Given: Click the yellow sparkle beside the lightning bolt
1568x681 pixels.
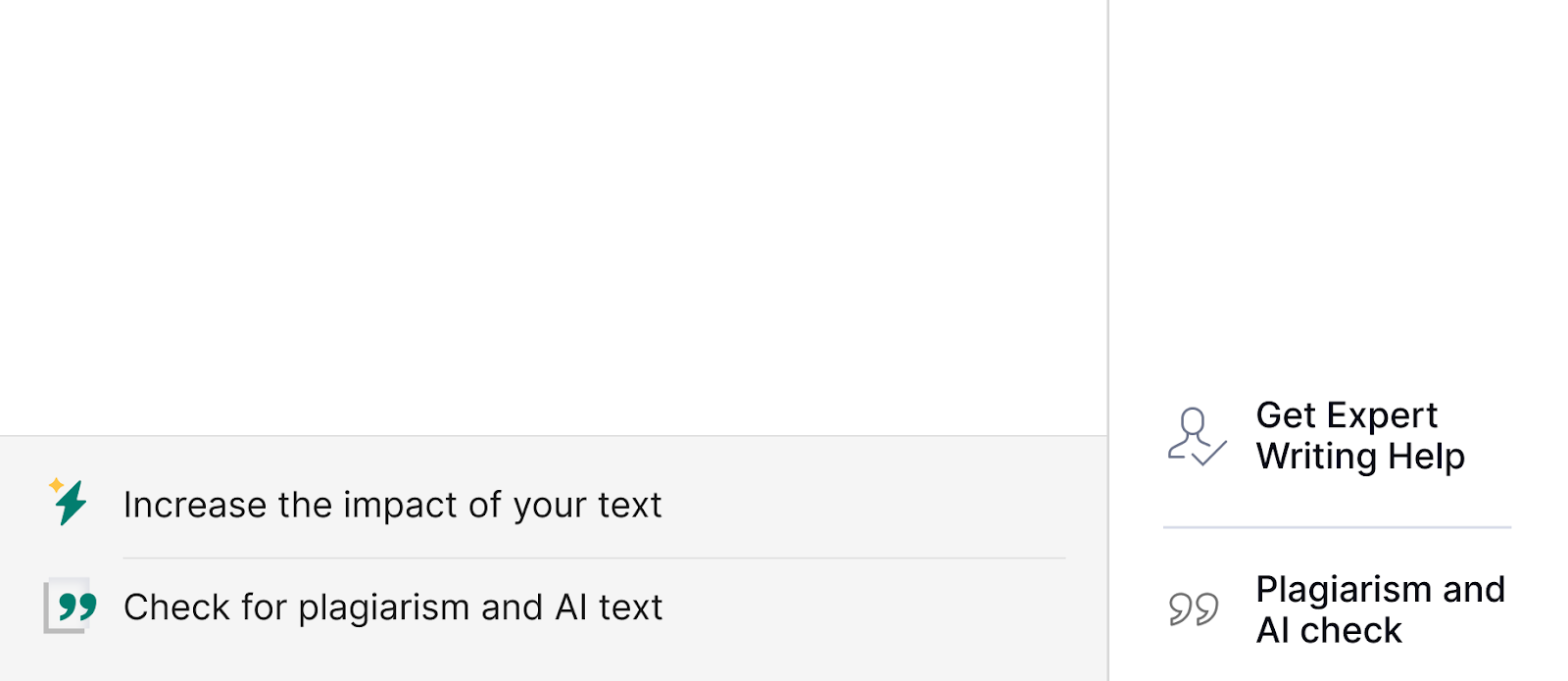Looking at the screenshot, I should click(x=56, y=484).
